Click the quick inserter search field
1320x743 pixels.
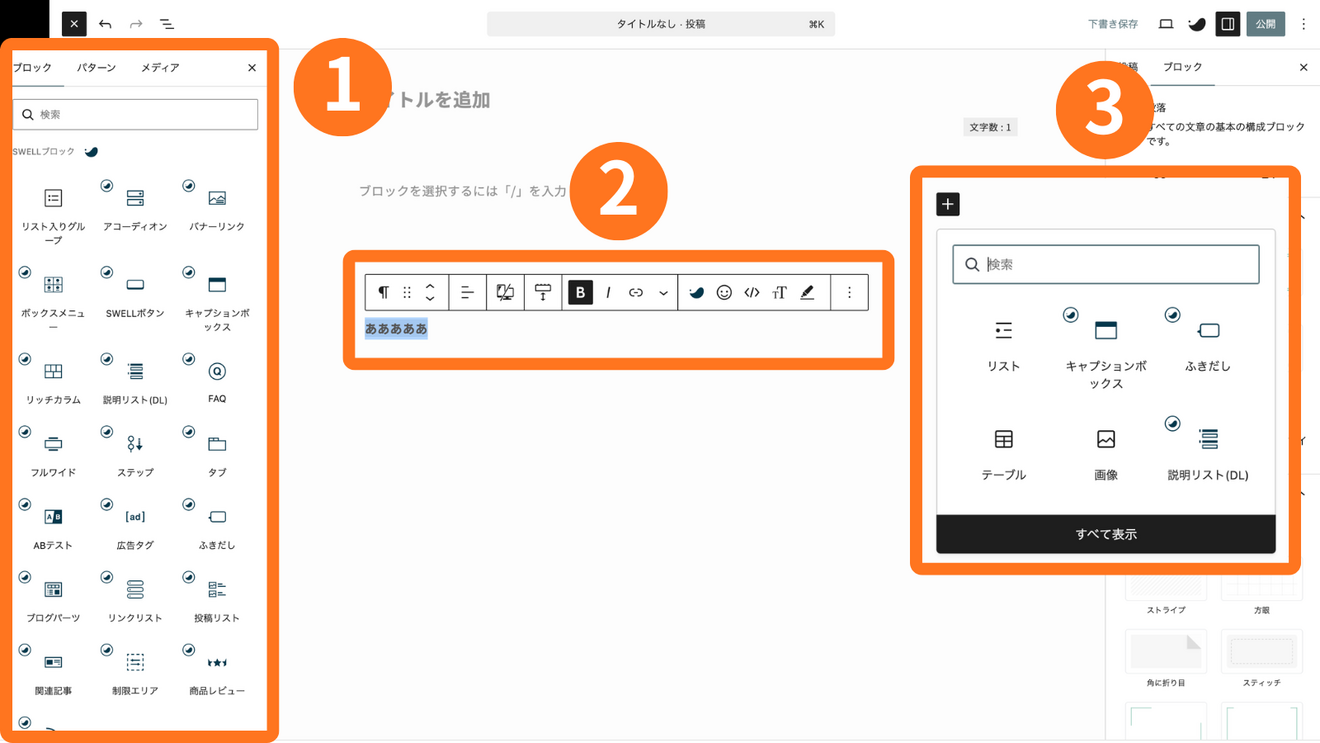click(x=1106, y=264)
